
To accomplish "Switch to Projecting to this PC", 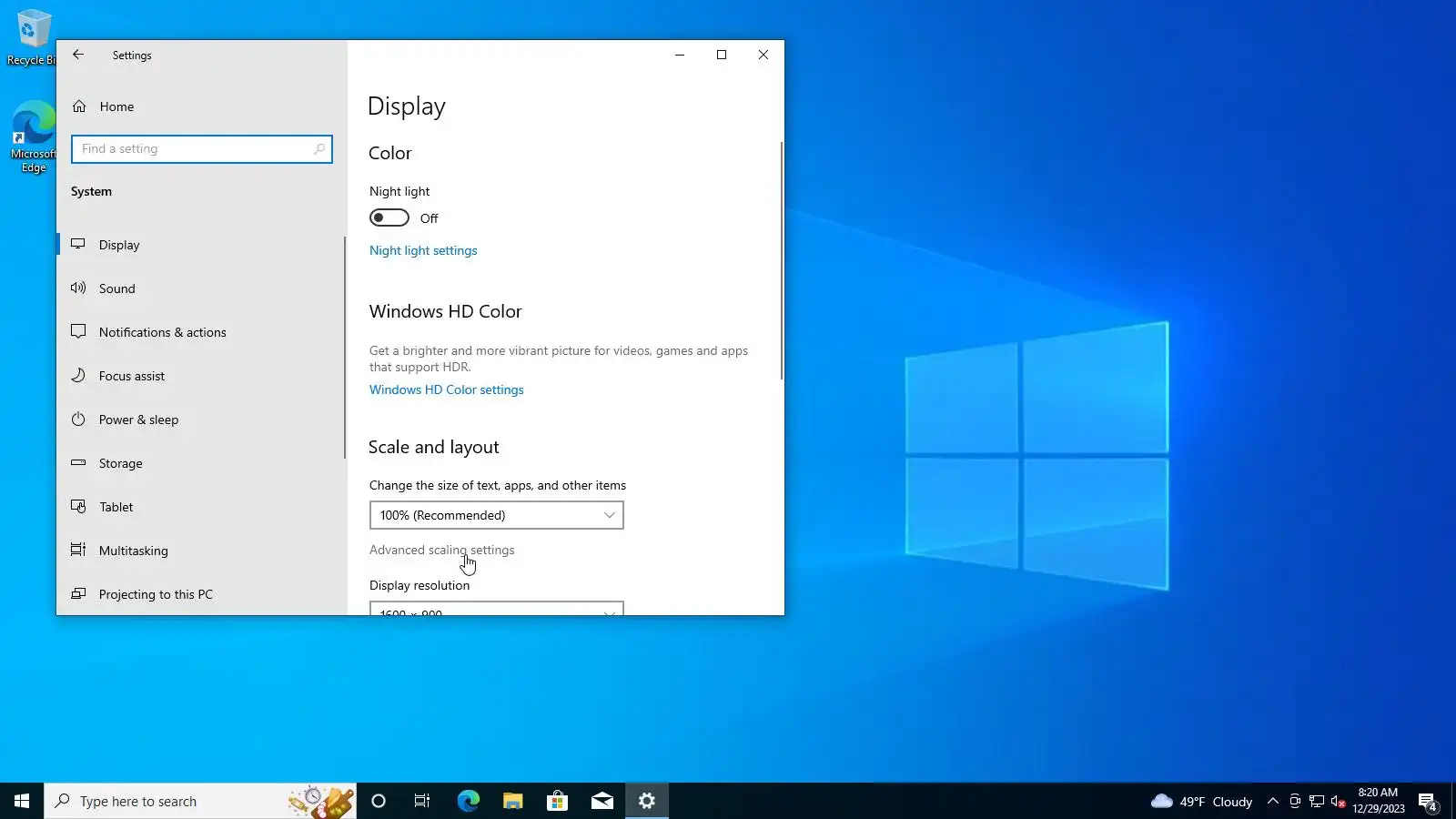I will [156, 594].
